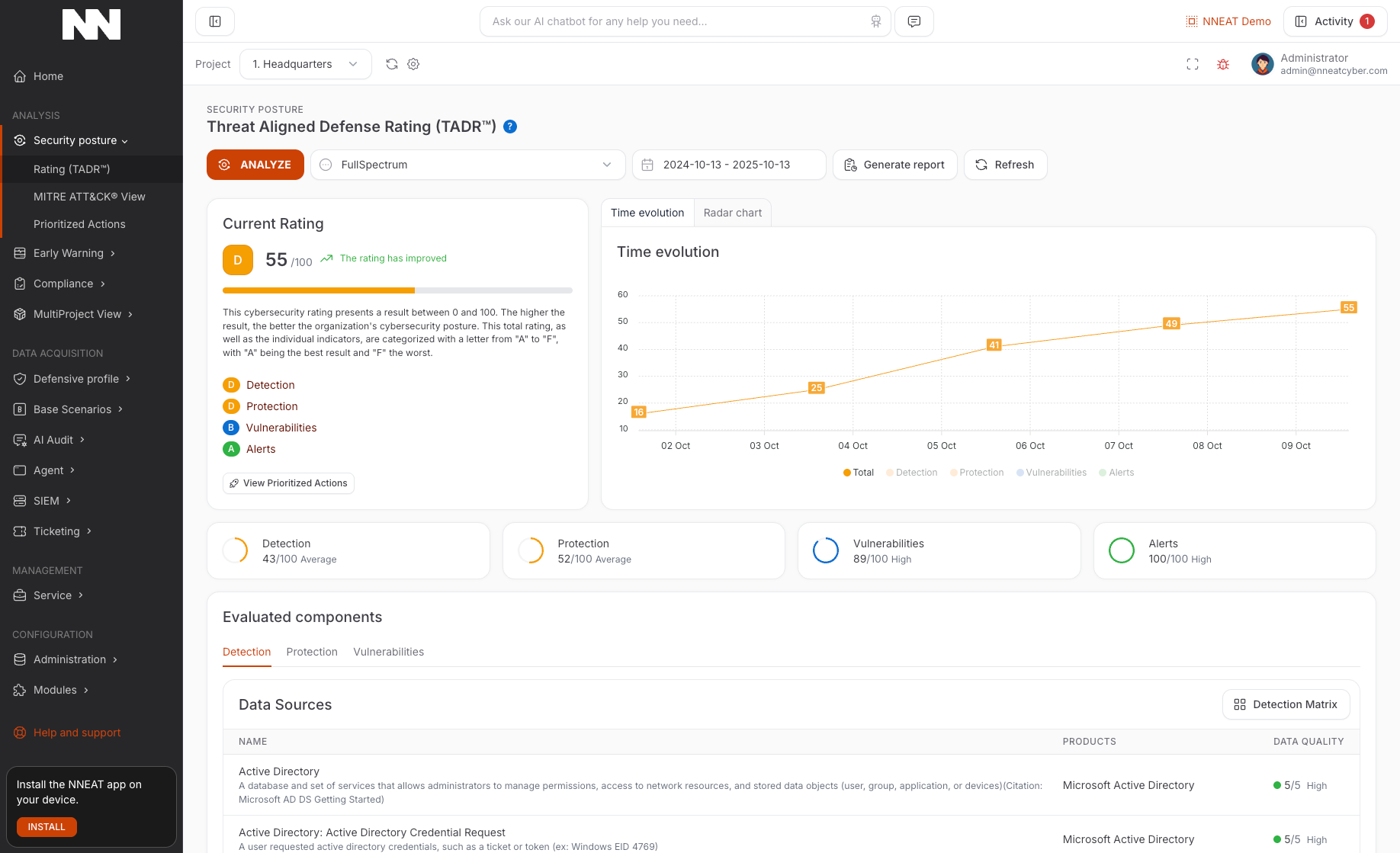Image resolution: width=1400 pixels, height=853 pixels.
Task: Toggle the sidebar collapse icon
Action: [x=215, y=21]
